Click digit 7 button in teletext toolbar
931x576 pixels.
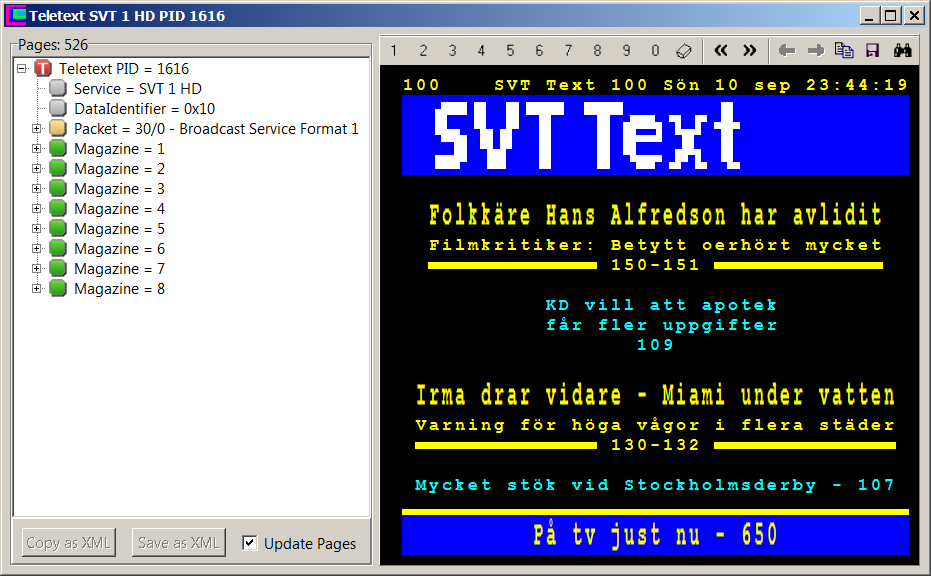[568, 50]
